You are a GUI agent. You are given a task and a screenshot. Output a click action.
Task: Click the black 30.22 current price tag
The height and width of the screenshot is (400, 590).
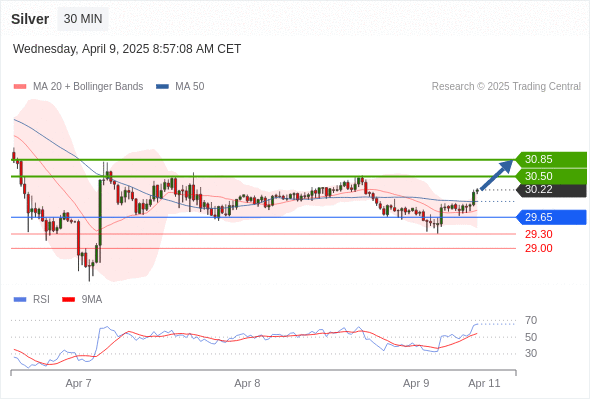(551, 189)
